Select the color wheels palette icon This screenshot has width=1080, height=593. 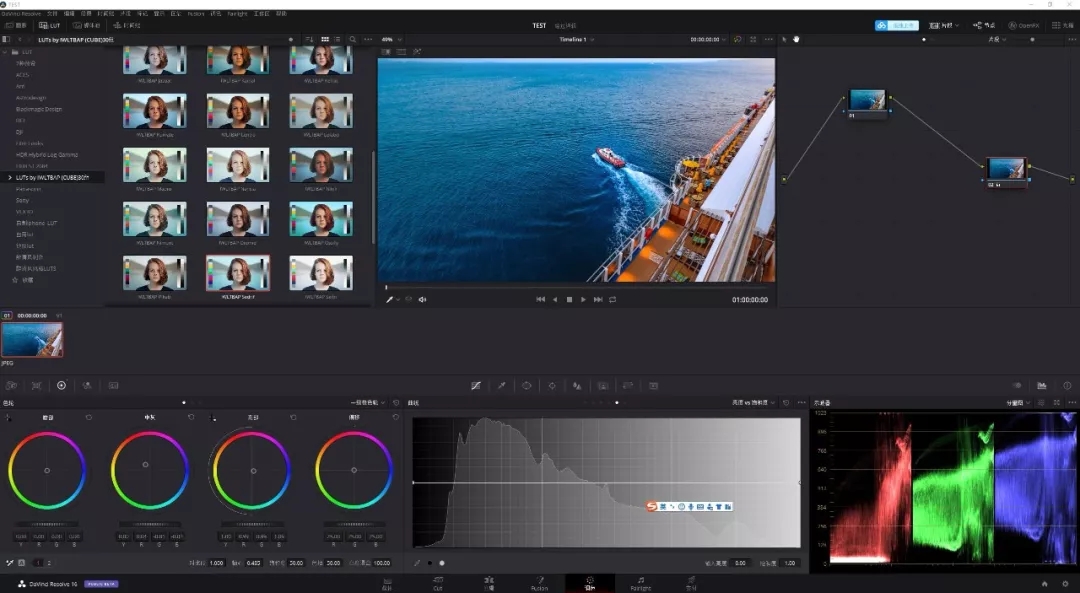(x=61, y=386)
